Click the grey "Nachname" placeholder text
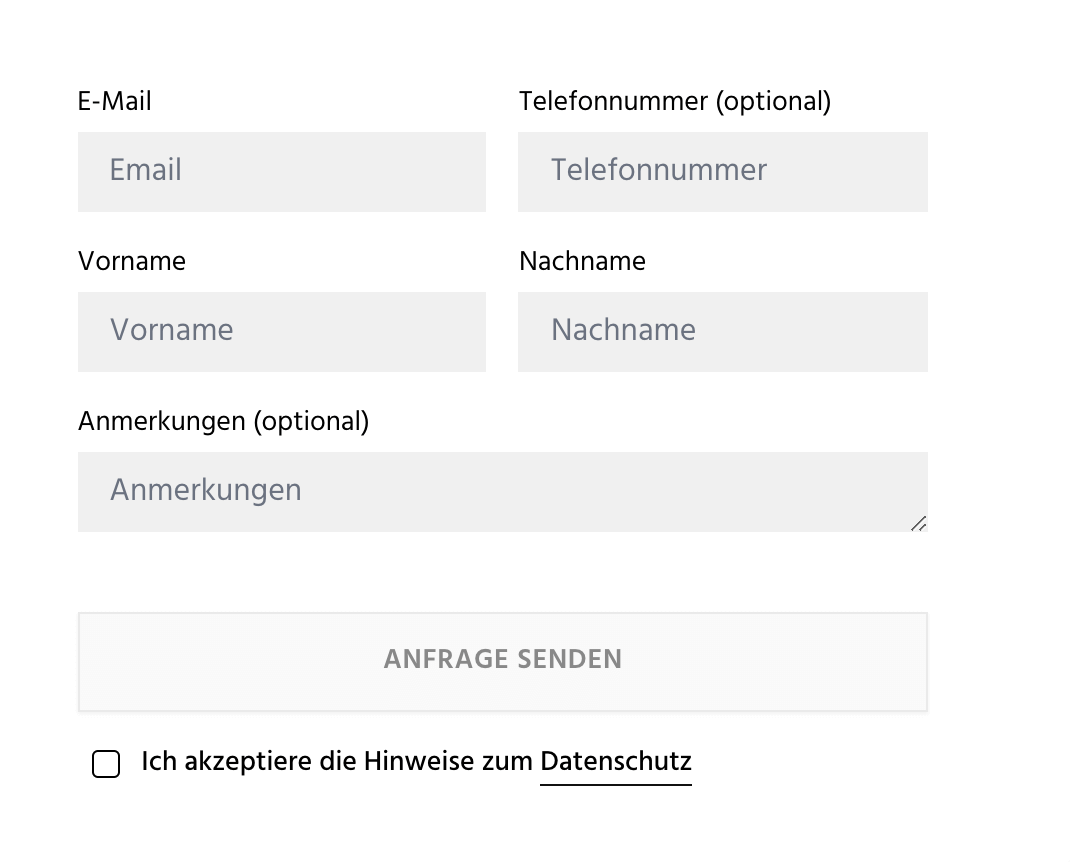Screen dimensions: 1070x862 tap(623, 330)
